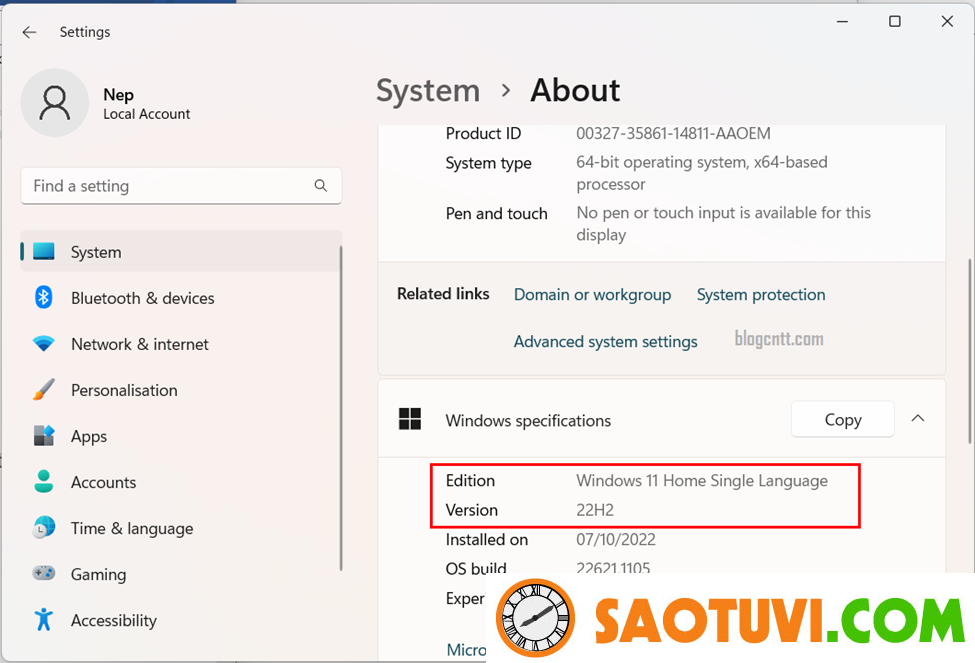Click the Installed on label
This screenshot has width=975, height=663.
click(x=486, y=539)
